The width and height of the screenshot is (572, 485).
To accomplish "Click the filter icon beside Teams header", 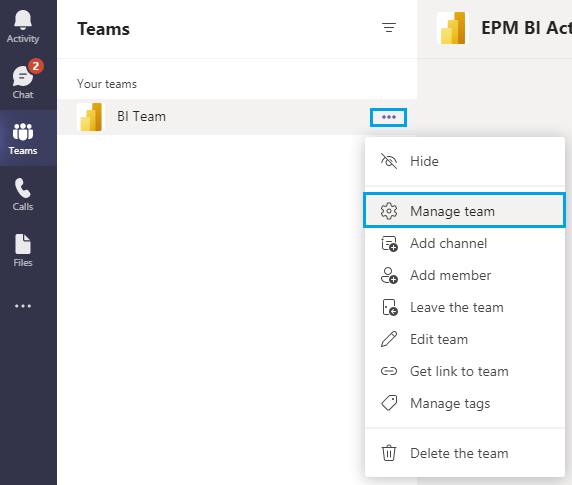I will pos(389,28).
